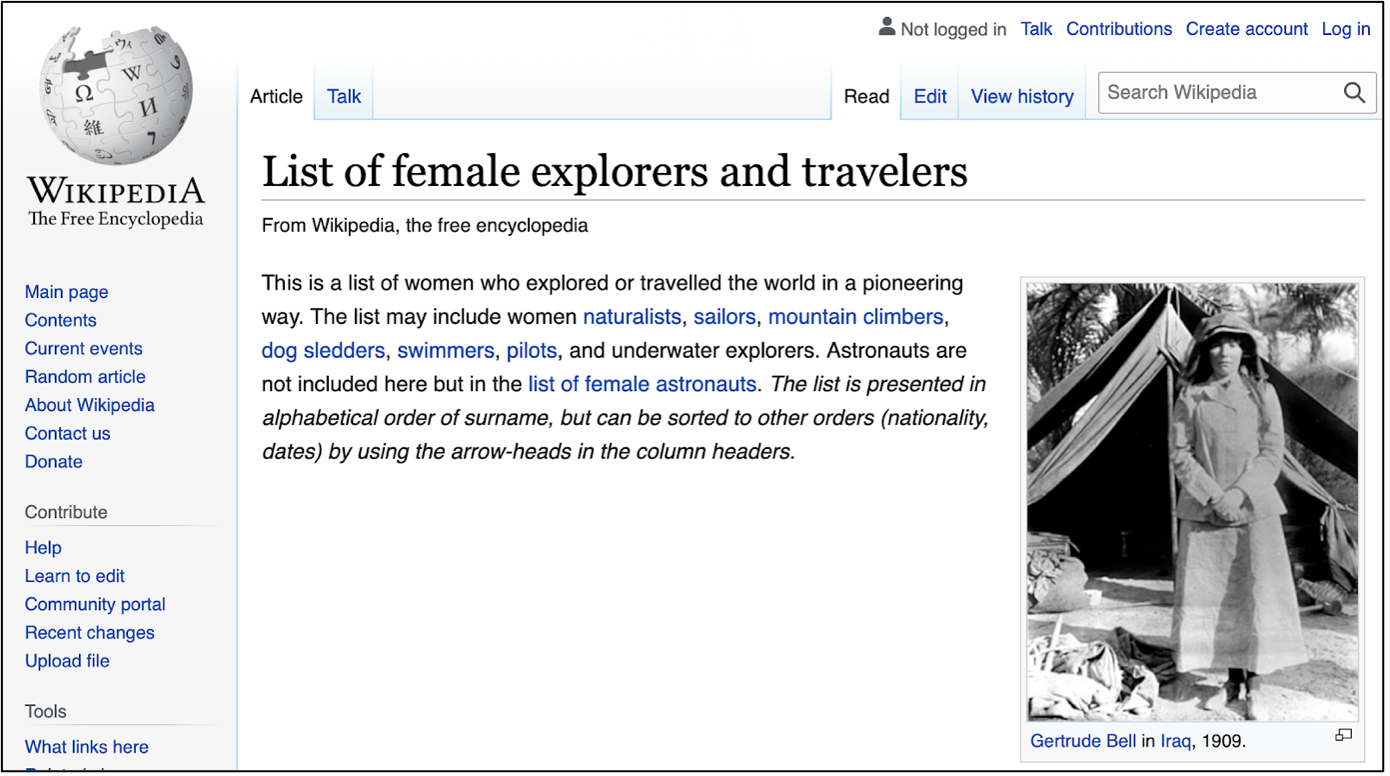Open the list of female astronauts link
This screenshot has height=776, width=1390.
642,384
